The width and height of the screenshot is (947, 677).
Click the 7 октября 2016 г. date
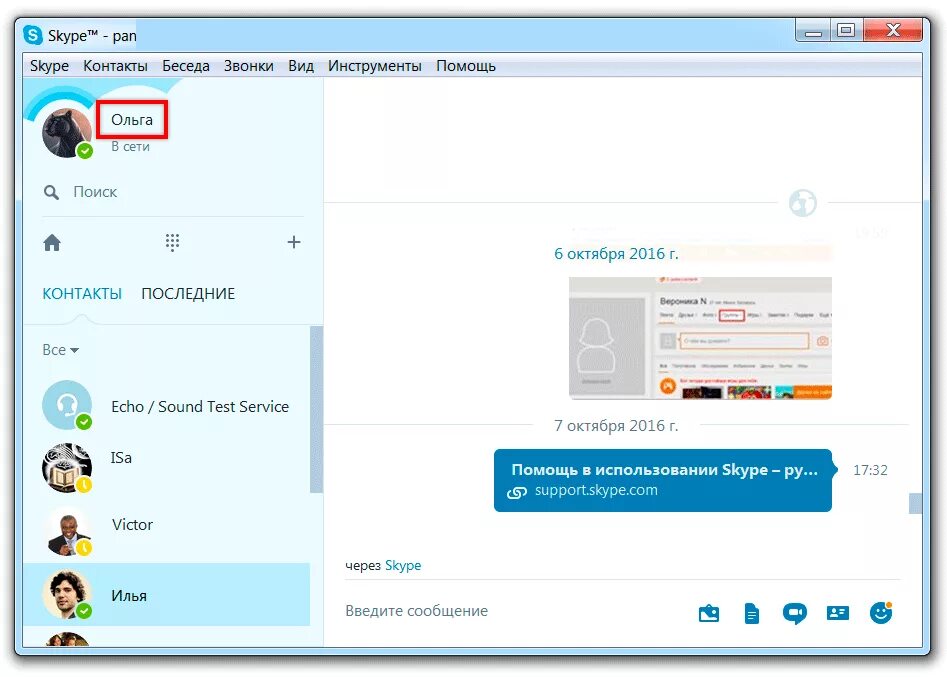[616, 426]
